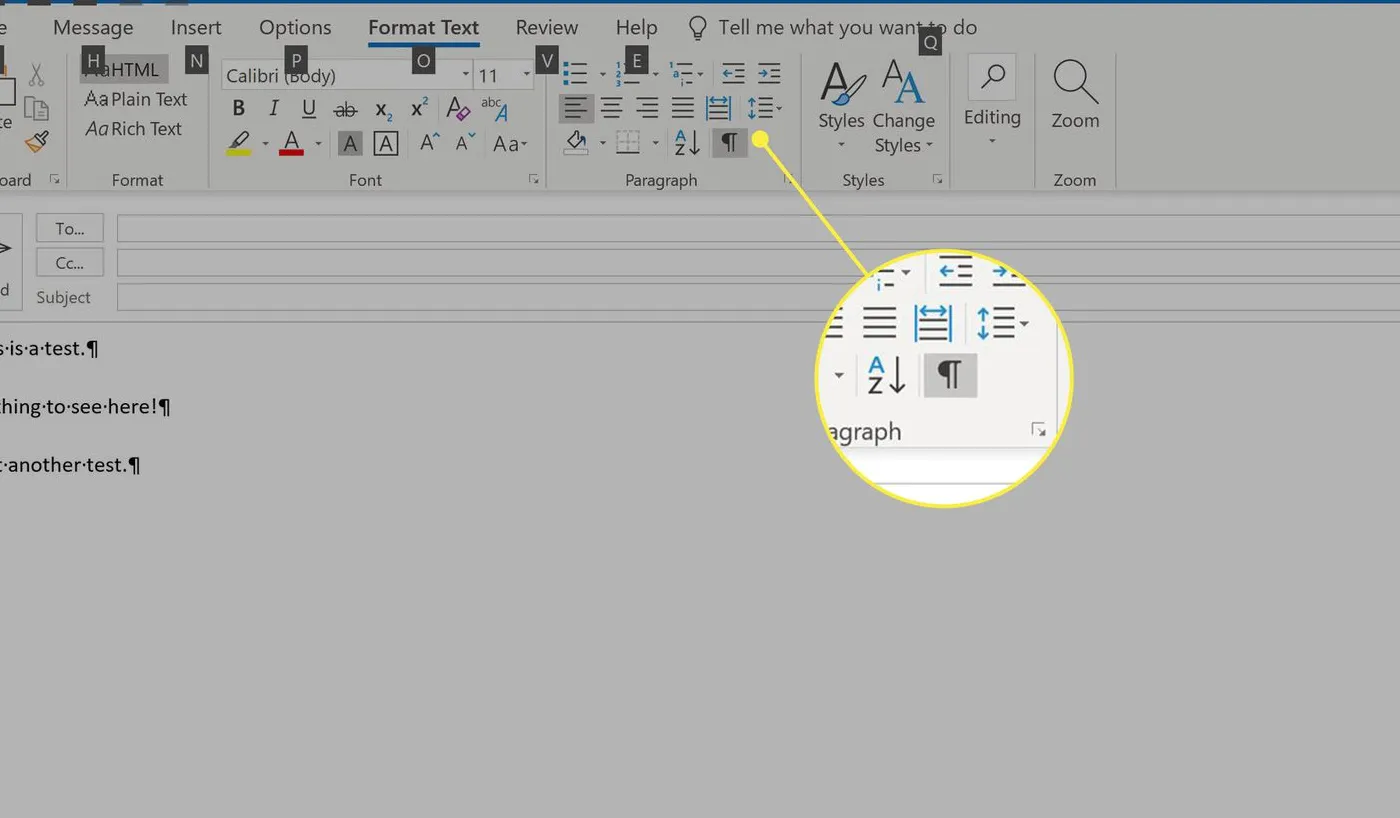1400x818 pixels.
Task: Toggle italic formatting on
Action: (273, 108)
